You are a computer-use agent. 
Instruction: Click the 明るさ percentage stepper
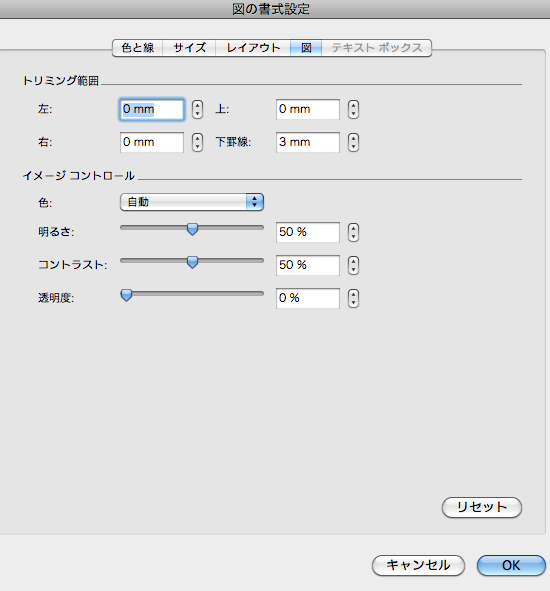click(x=353, y=232)
